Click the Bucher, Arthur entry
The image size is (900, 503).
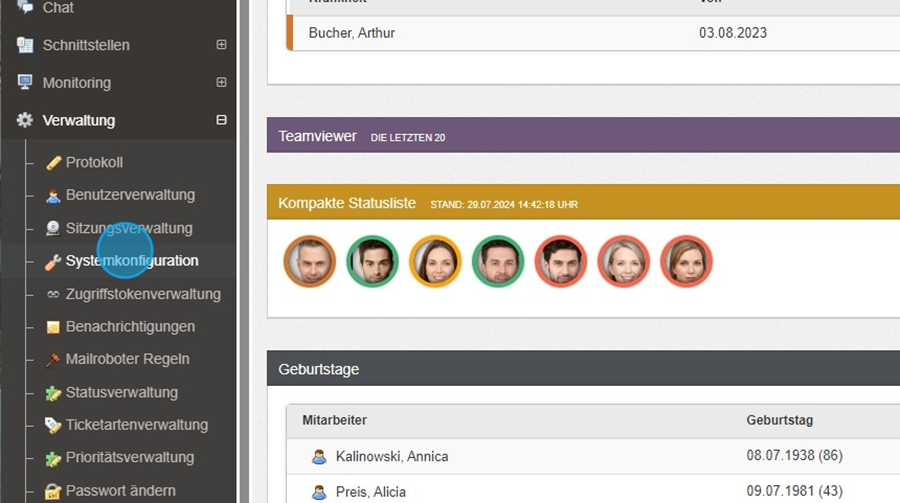tap(352, 33)
